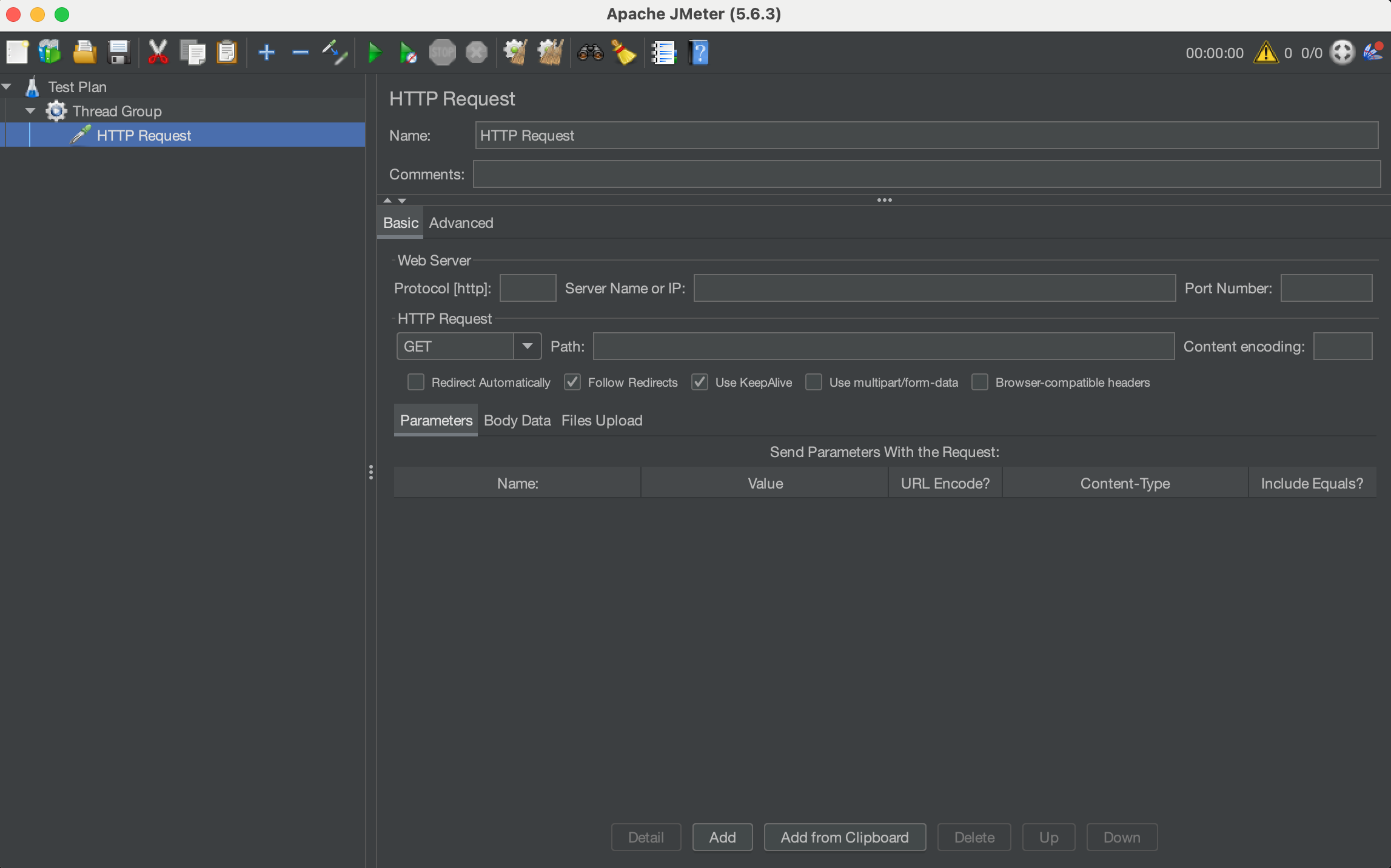This screenshot has width=1391, height=868.
Task: Click the JMeter feather logo icon
Action: (1373, 53)
